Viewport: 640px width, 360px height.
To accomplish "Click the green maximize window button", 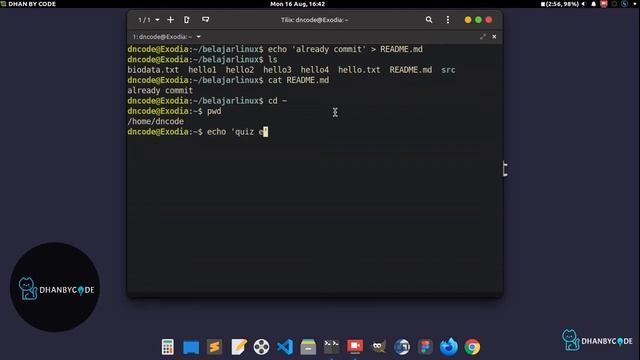I will pyautogui.click(x=478, y=20).
